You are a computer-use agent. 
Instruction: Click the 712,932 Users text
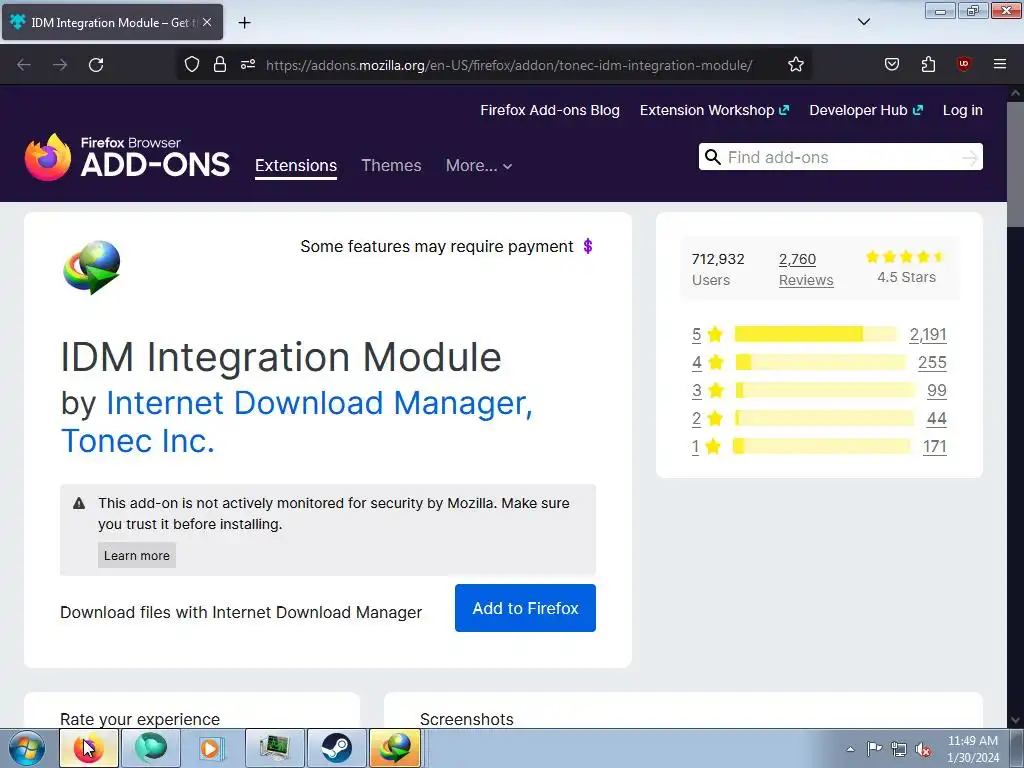718,269
